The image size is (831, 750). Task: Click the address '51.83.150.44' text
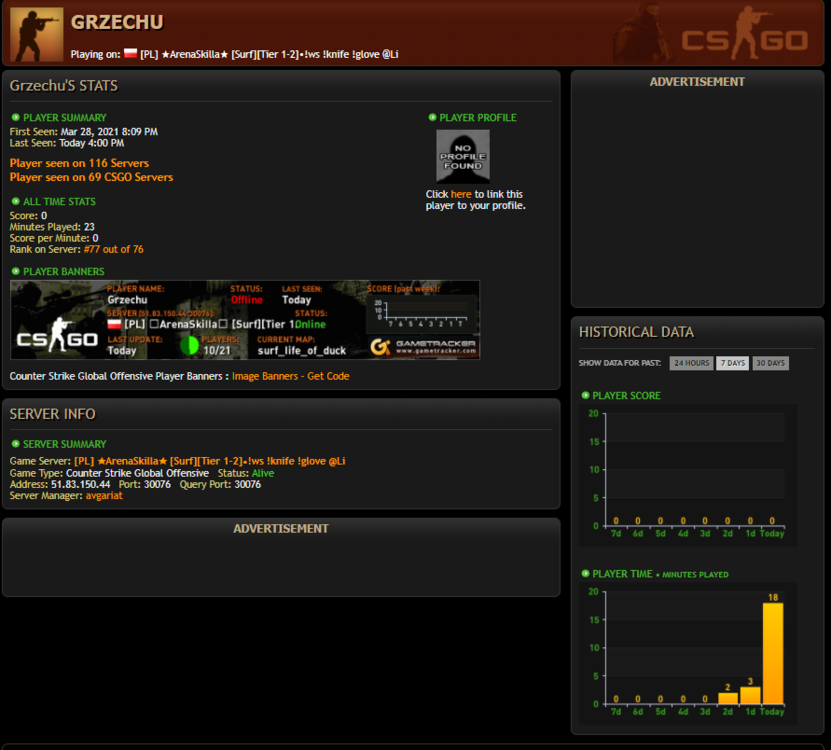point(81,484)
